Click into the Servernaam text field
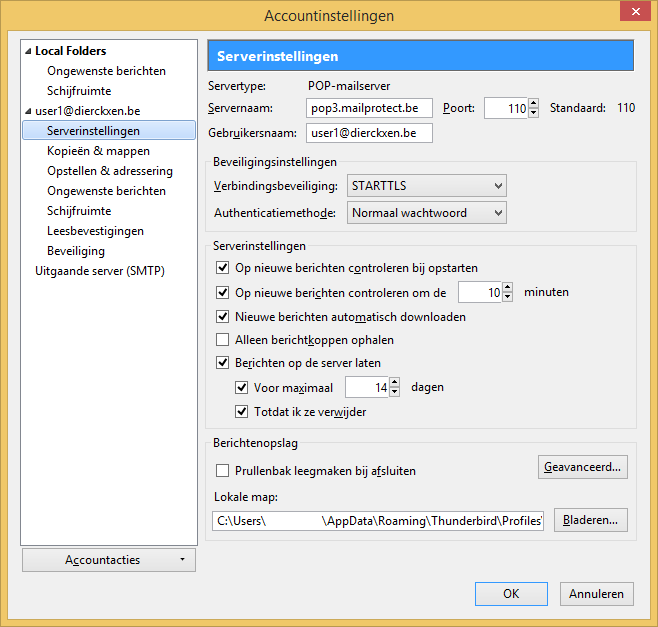Screen dimensions: 658x627 click(x=369, y=108)
